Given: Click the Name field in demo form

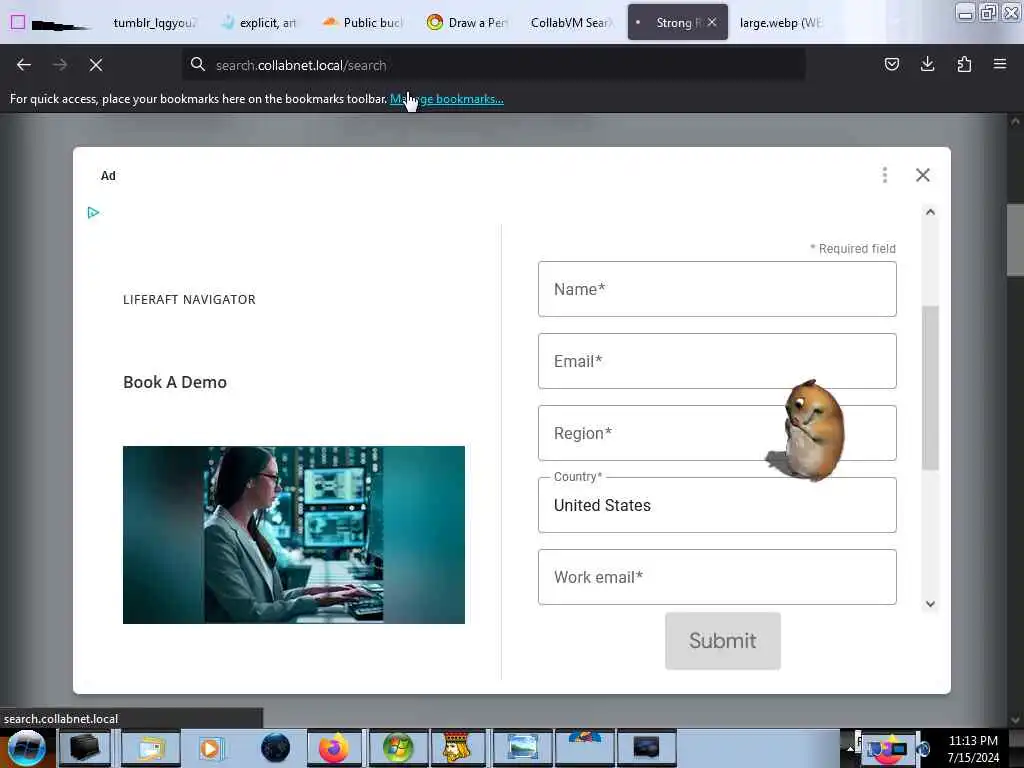Looking at the screenshot, I should click(x=717, y=289).
